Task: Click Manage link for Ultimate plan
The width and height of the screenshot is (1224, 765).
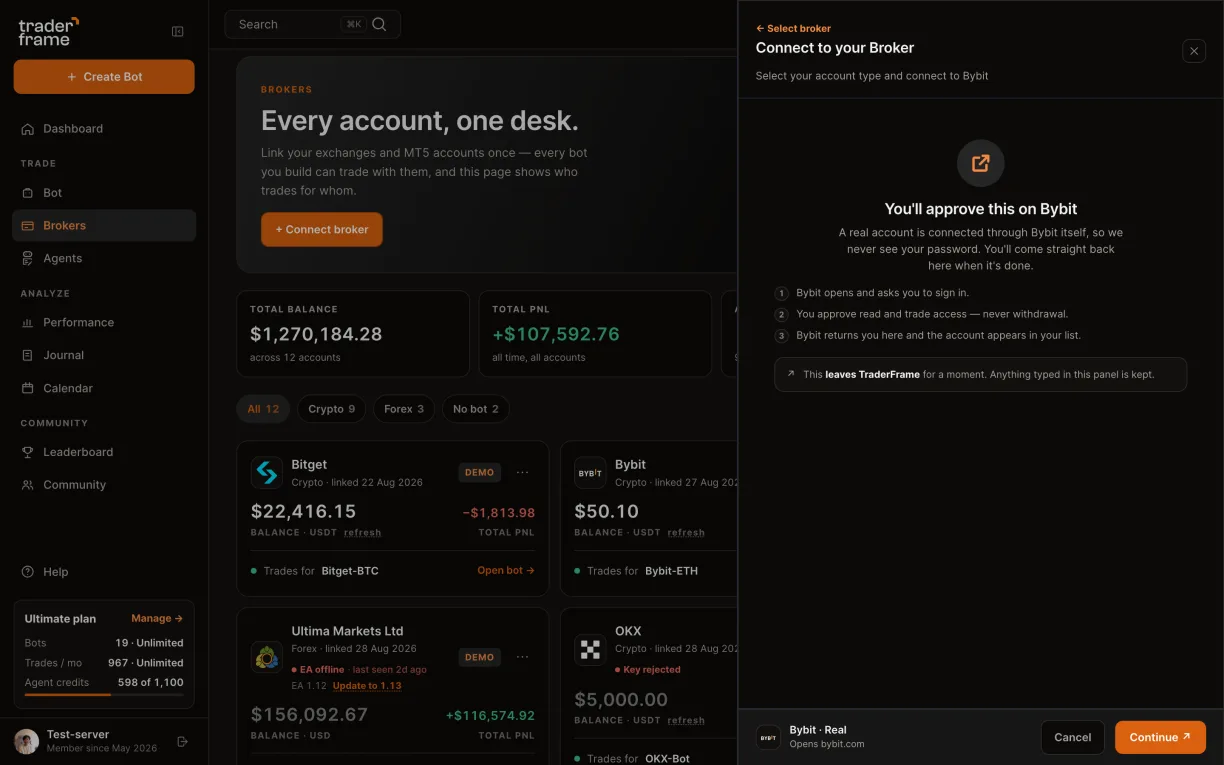Action: [157, 619]
